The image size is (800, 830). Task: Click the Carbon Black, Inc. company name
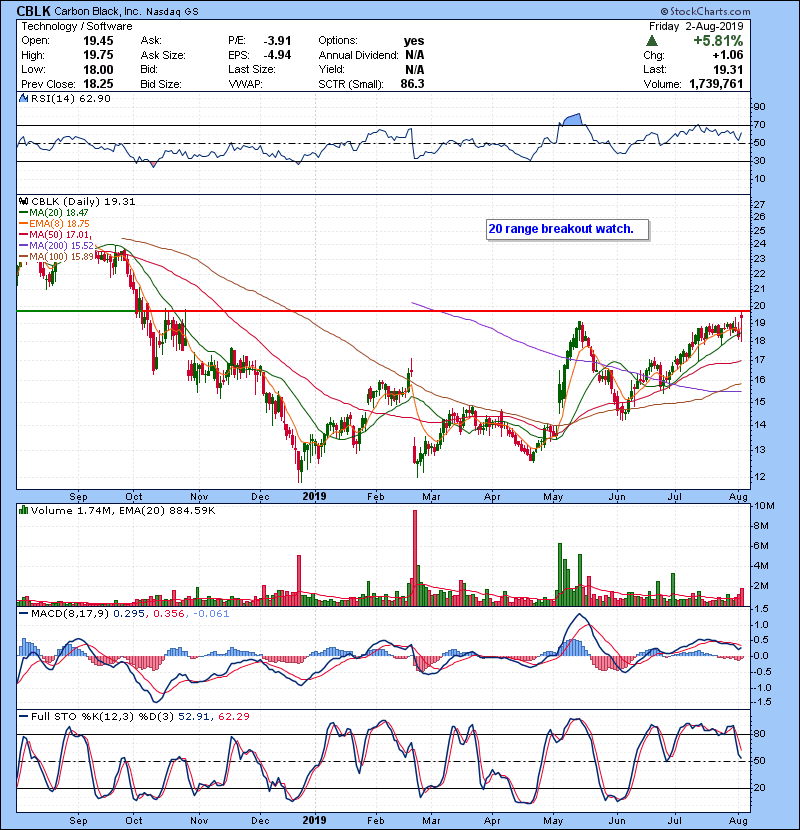click(x=97, y=11)
